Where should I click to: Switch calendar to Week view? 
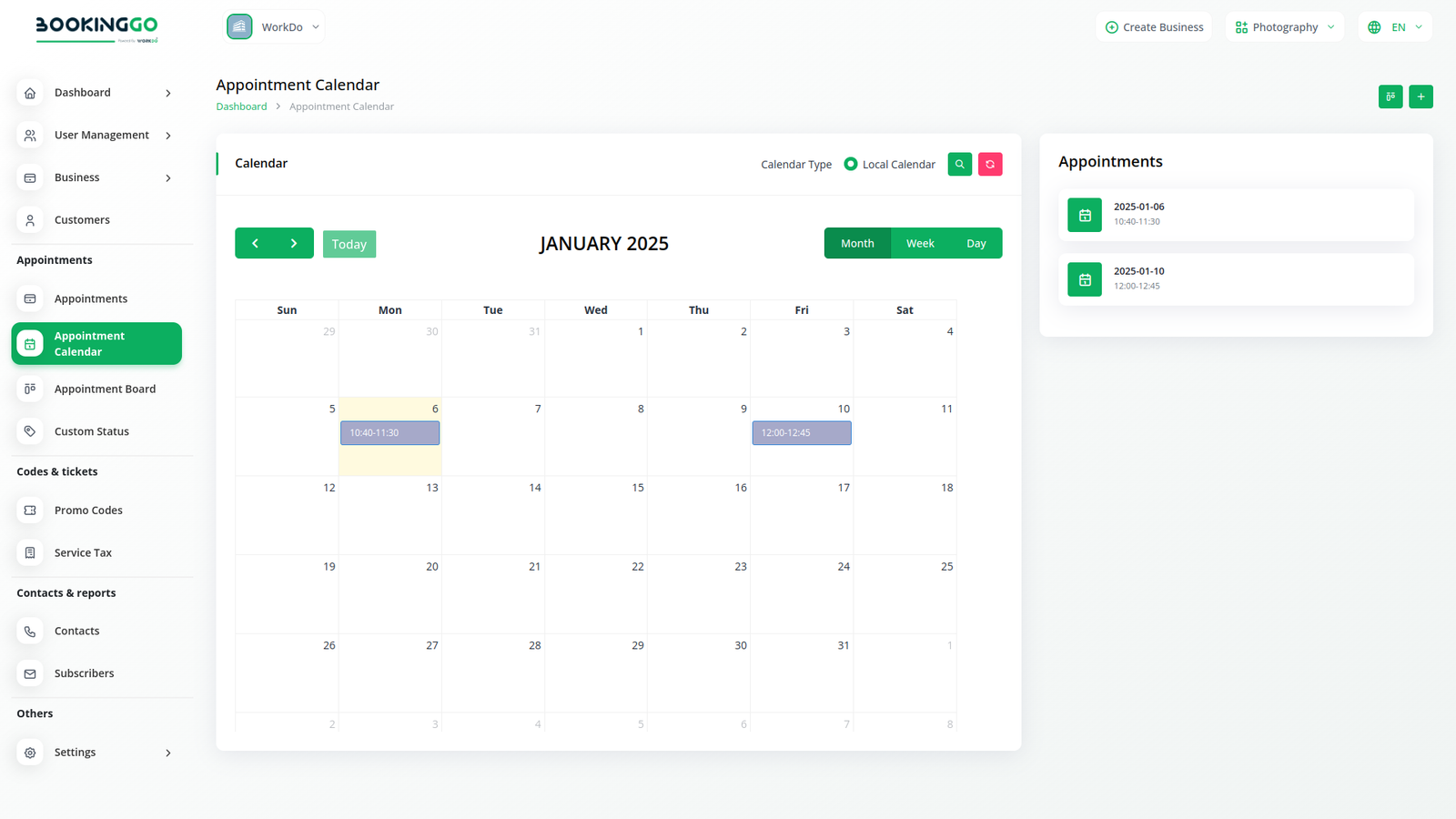pos(920,243)
